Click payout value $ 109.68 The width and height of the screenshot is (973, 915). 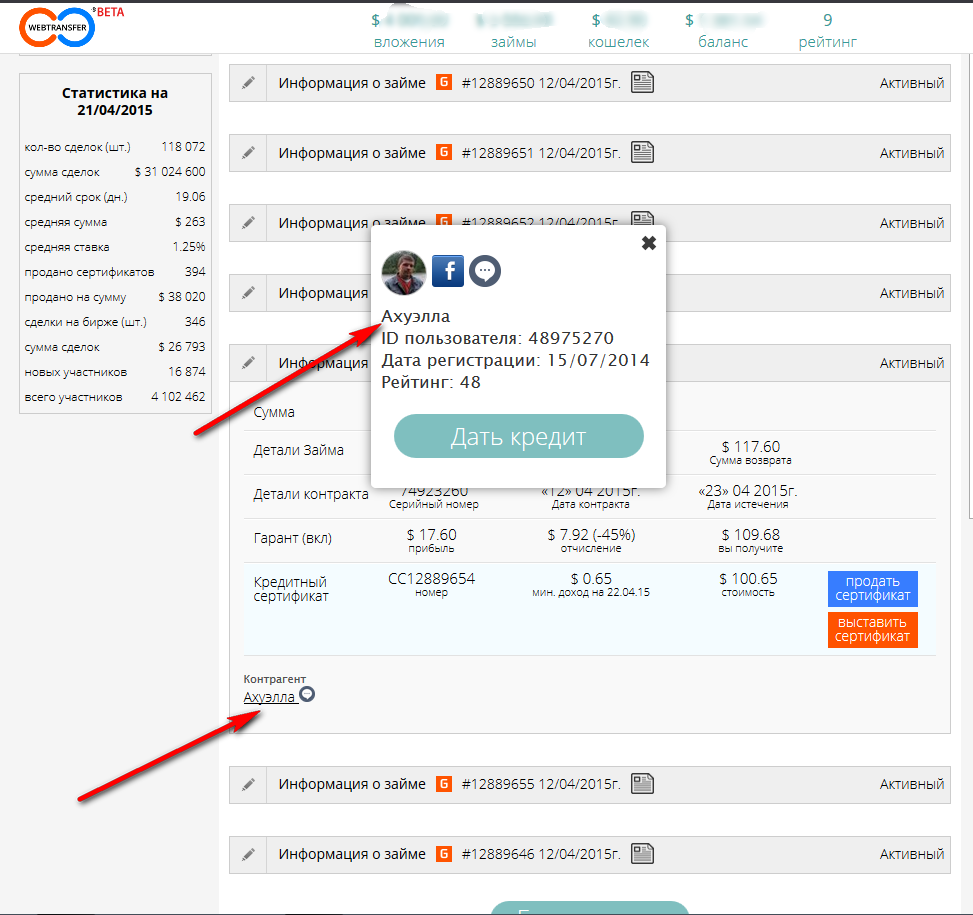click(750, 535)
